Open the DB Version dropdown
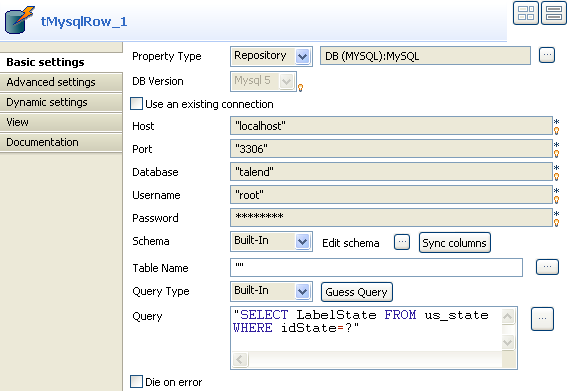Viewport: 570px width, 391px height. click(286, 81)
